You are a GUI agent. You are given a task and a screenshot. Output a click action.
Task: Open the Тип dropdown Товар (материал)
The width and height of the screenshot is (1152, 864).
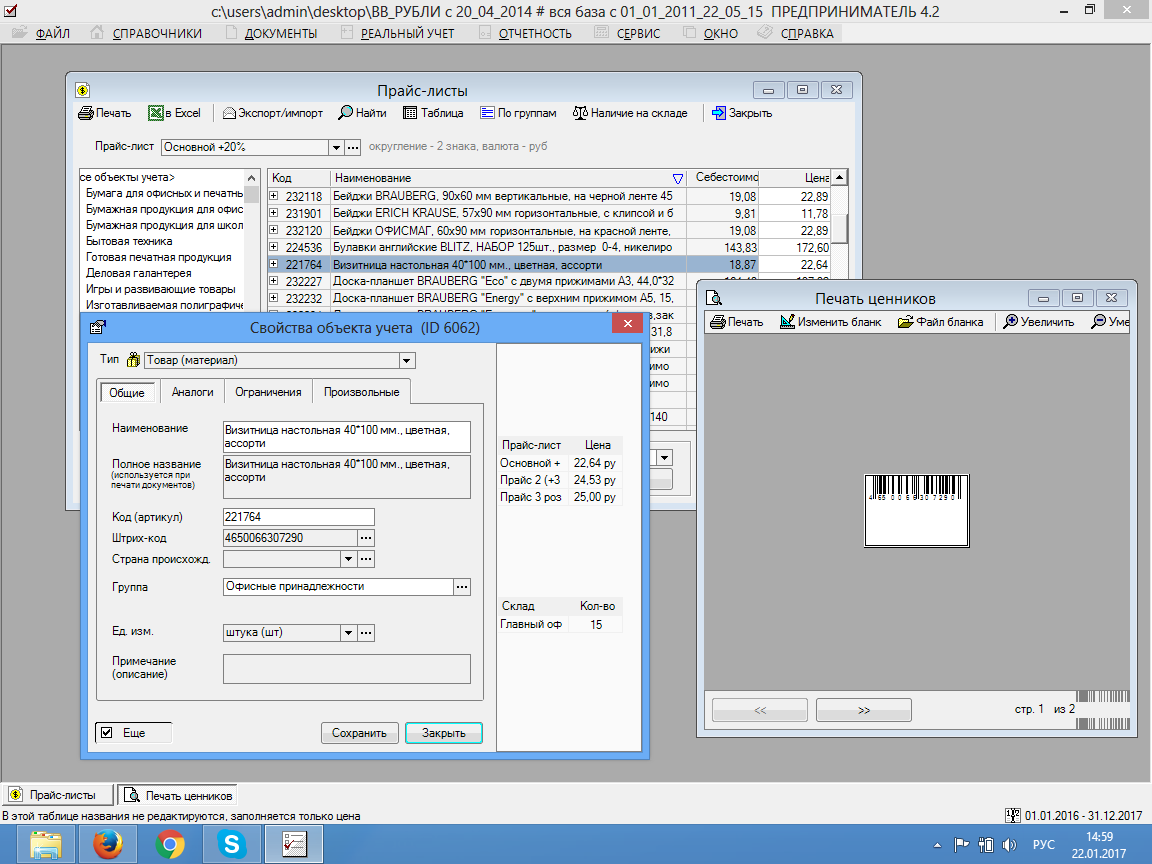(407, 361)
